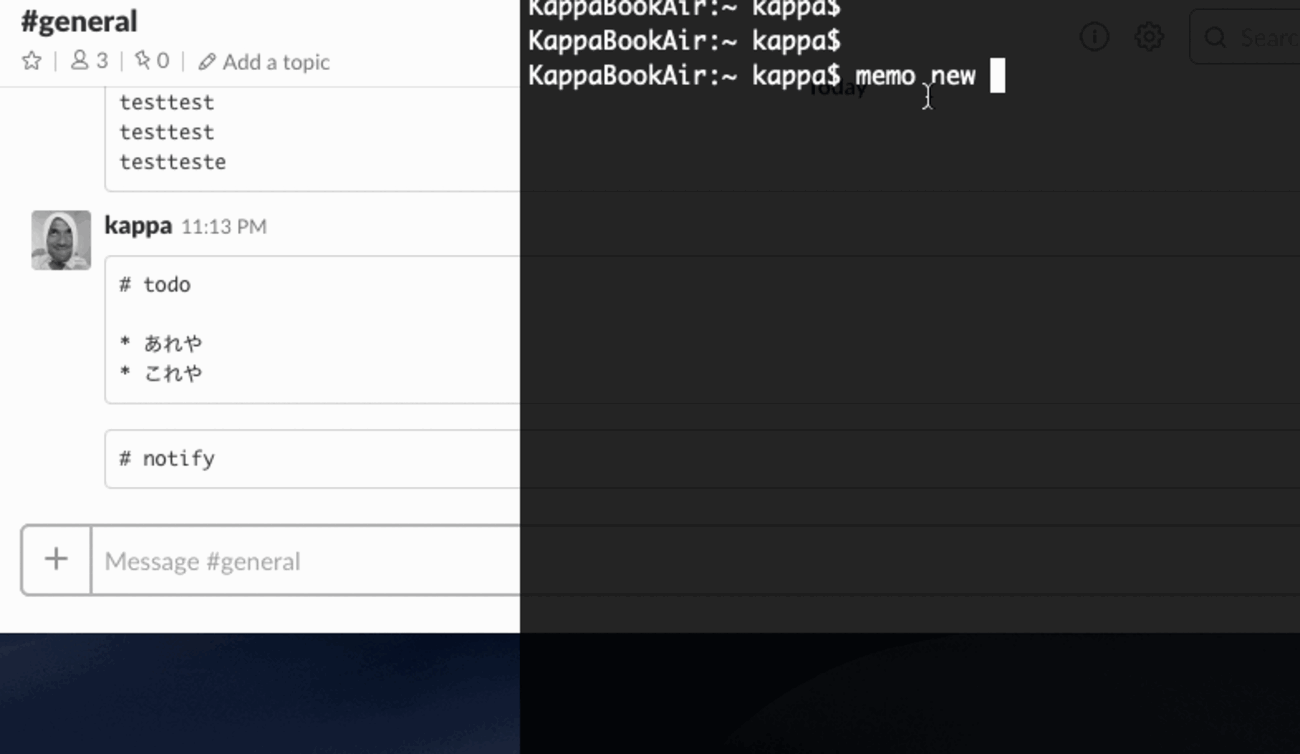Click the 'memo new' command in terminal
1300x754 pixels.
tap(915, 76)
